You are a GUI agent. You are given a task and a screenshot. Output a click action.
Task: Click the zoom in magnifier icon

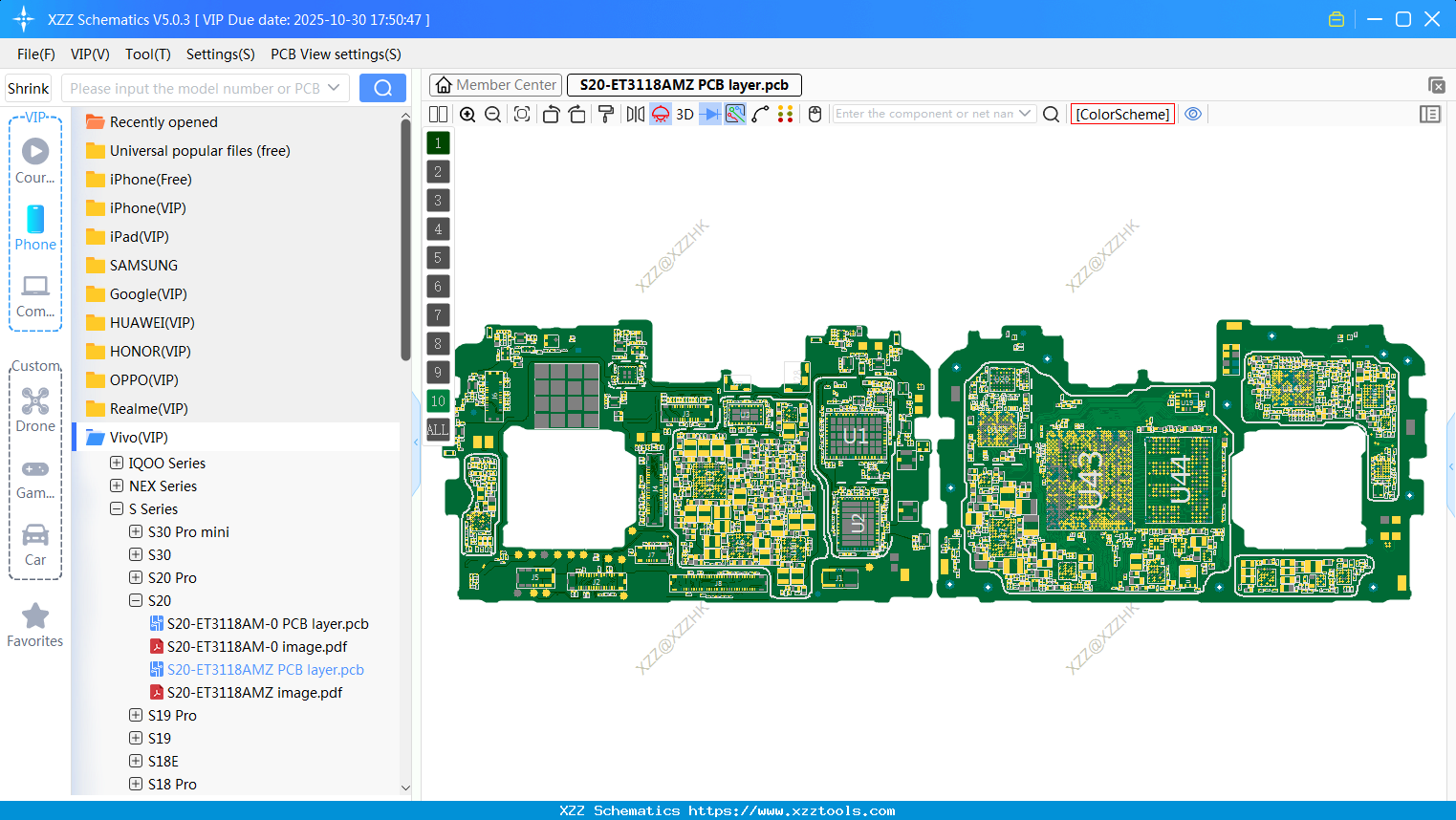(x=467, y=115)
